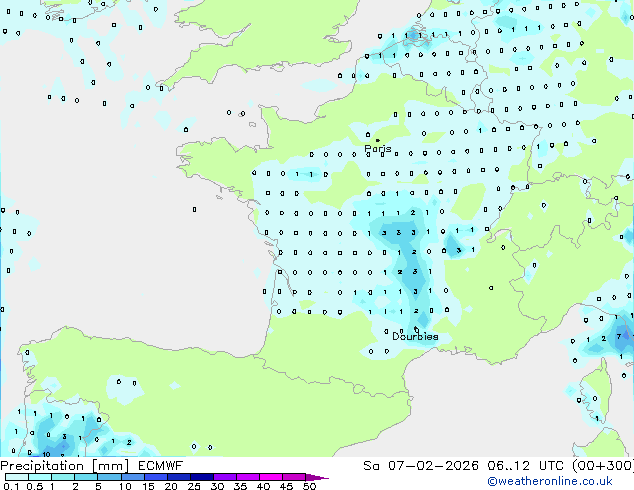Click the '7' precipitation value near Italy
The height and width of the screenshot is (490, 634).
(x=619, y=336)
